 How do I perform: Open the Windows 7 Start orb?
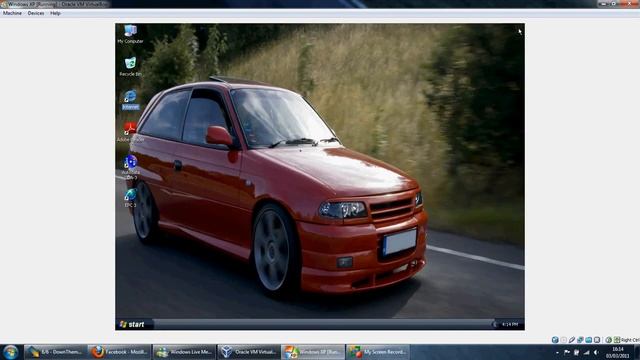click(x=10, y=352)
